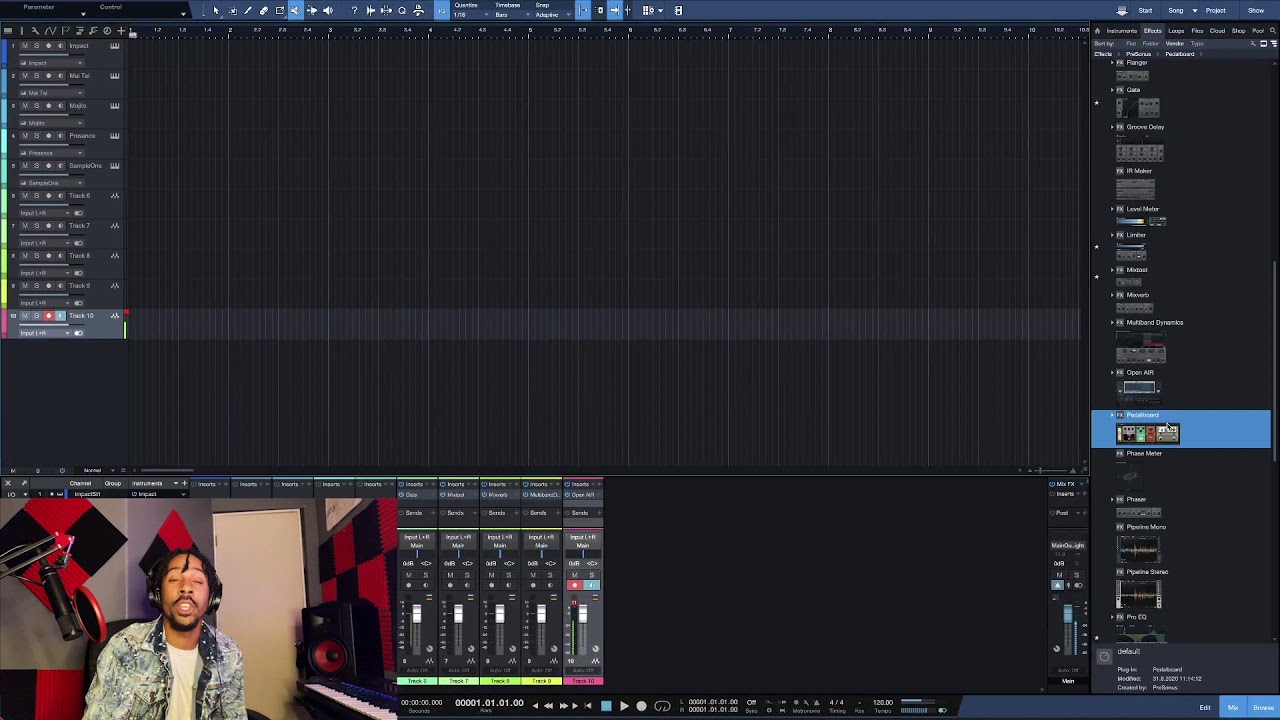Click the Fast Forward transport button
1280x720 pixels.
(x=564, y=706)
